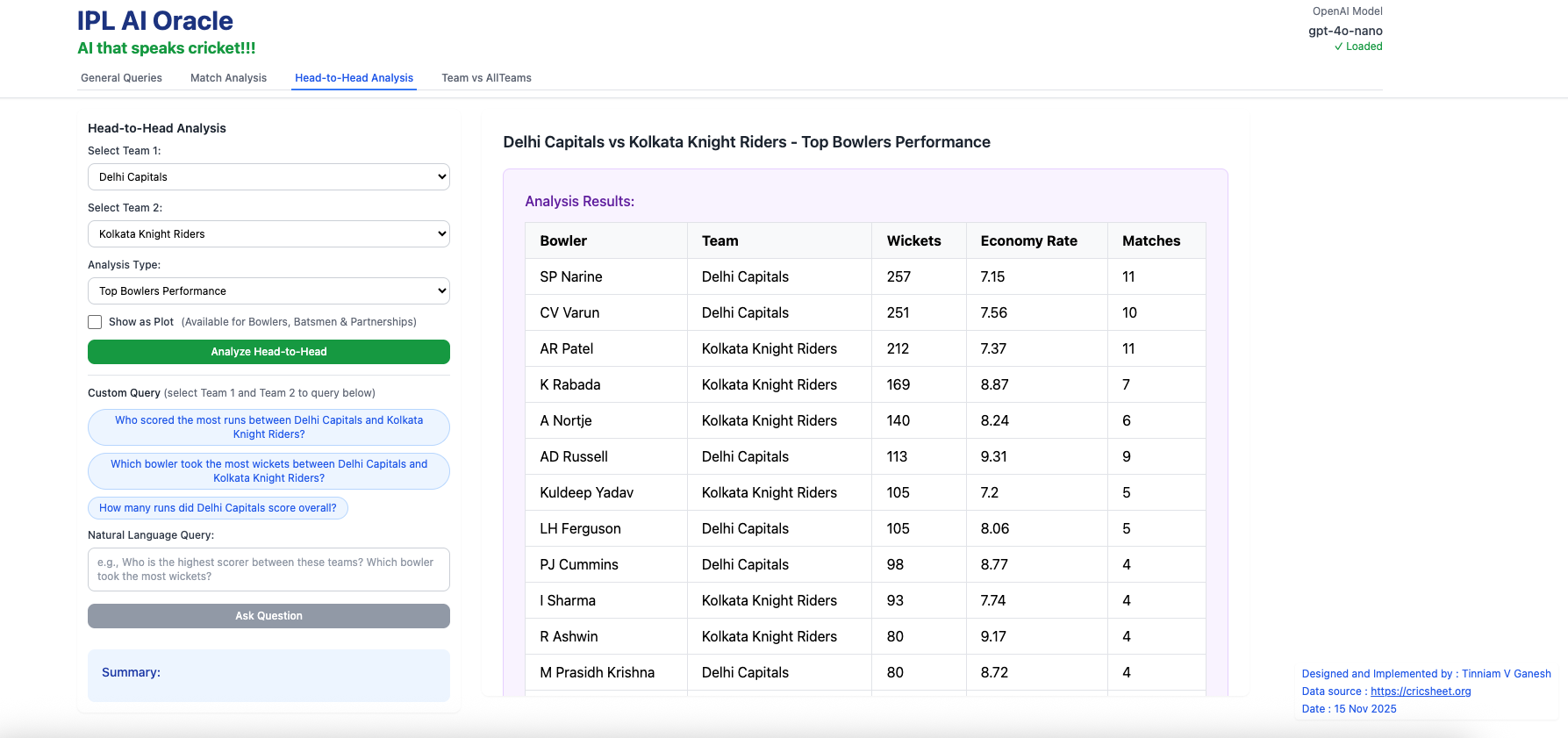Open the Team vs AllTeams tab
Viewport: 1568px width, 738px height.
coord(486,78)
